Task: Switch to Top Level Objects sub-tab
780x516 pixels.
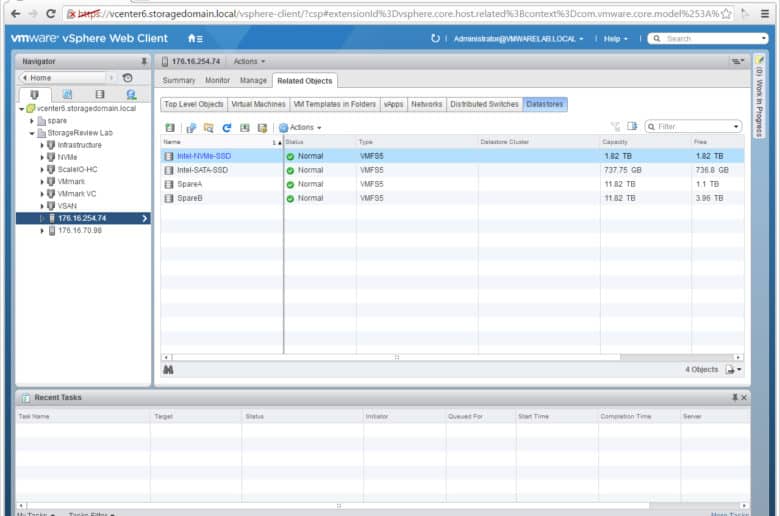Action: pyautogui.click(x=194, y=104)
